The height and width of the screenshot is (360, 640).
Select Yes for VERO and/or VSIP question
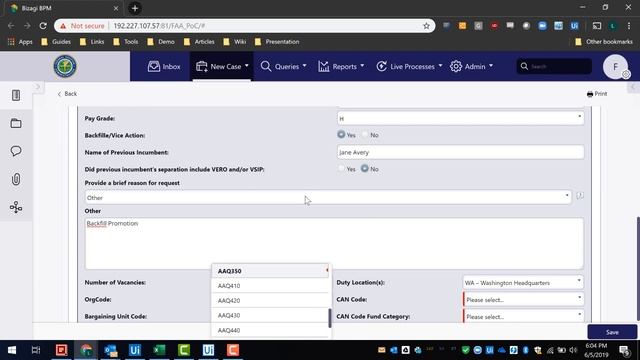(x=341, y=168)
